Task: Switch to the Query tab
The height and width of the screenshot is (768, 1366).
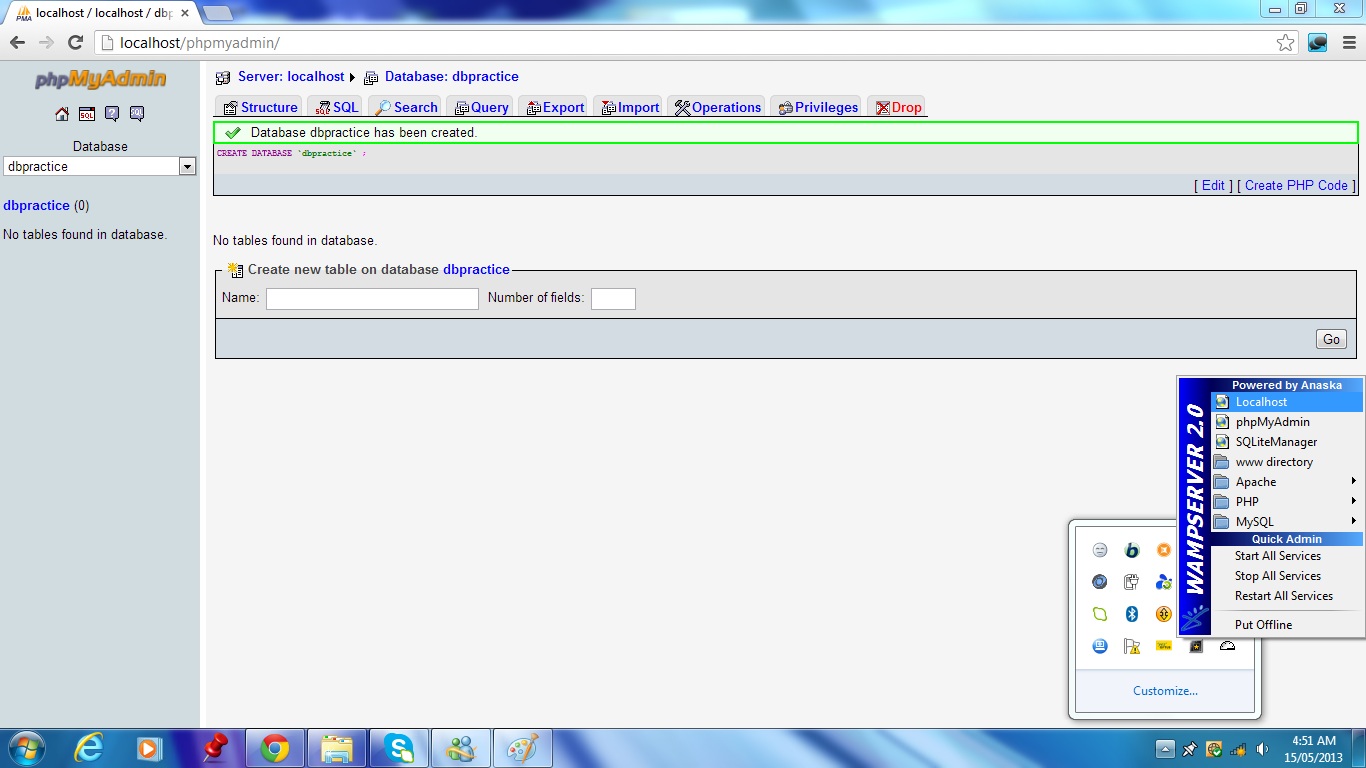Action: coord(481,107)
